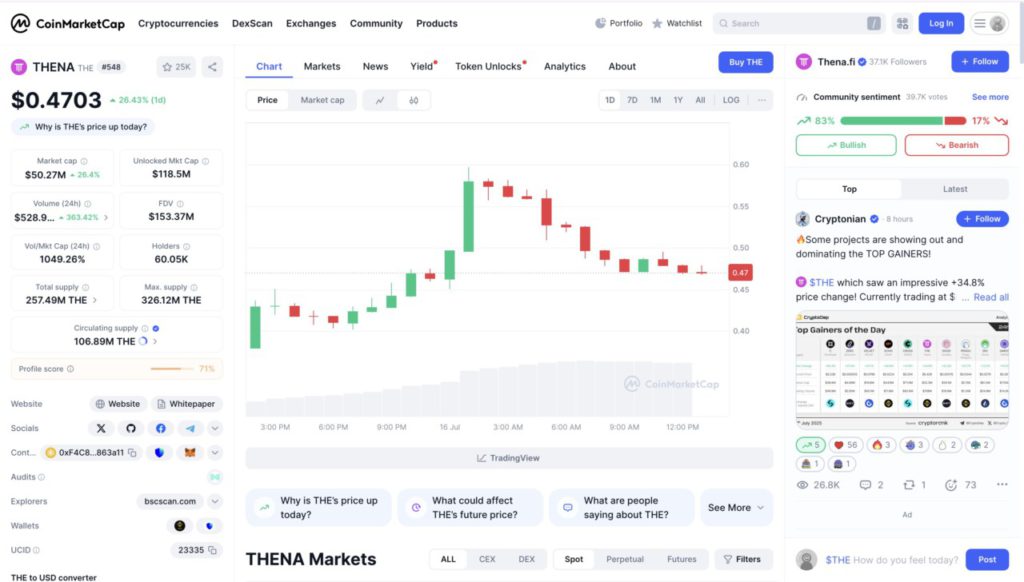Switch the chart to candlestick view
The image size is (1024, 582).
click(x=413, y=100)
